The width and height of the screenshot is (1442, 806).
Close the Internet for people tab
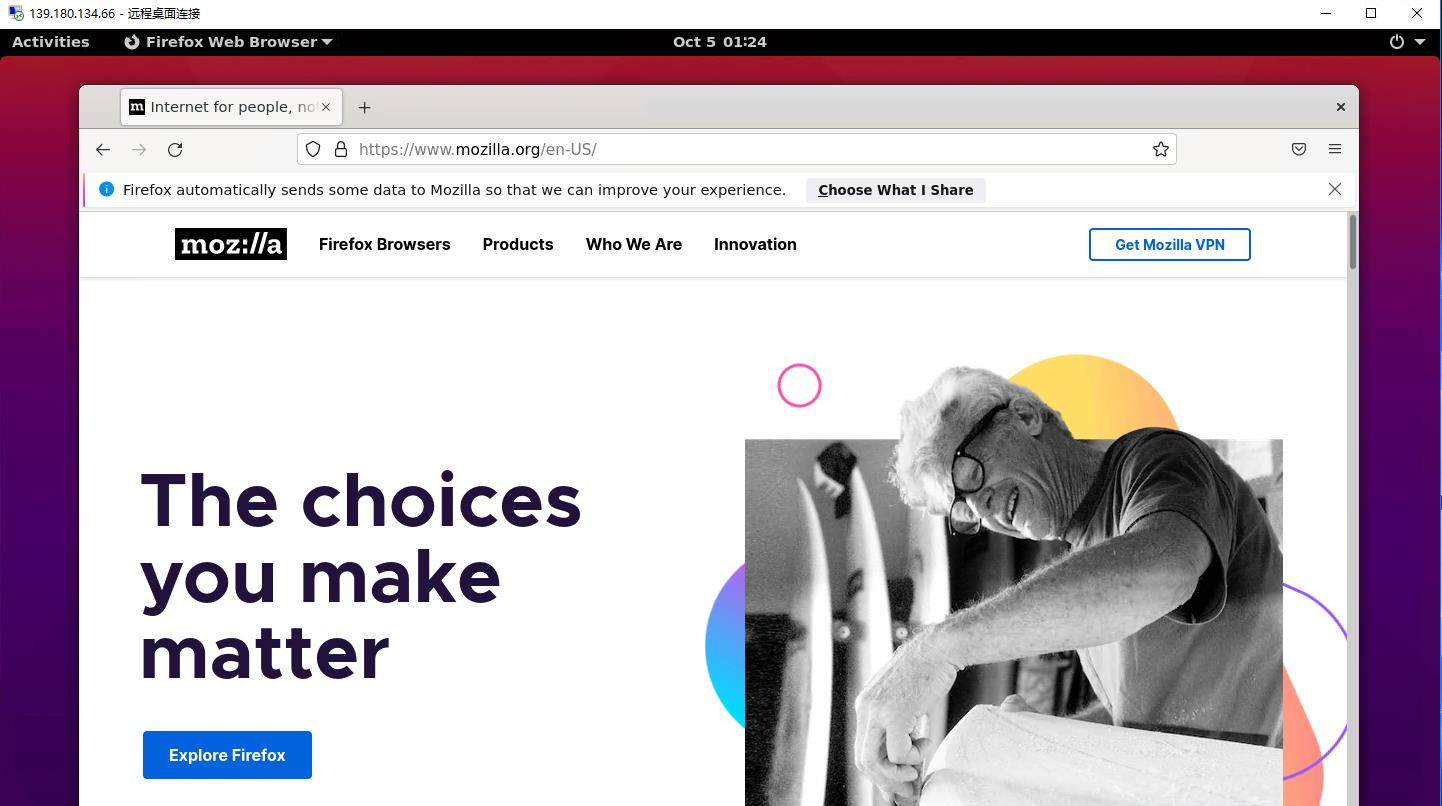coord(325,107)
